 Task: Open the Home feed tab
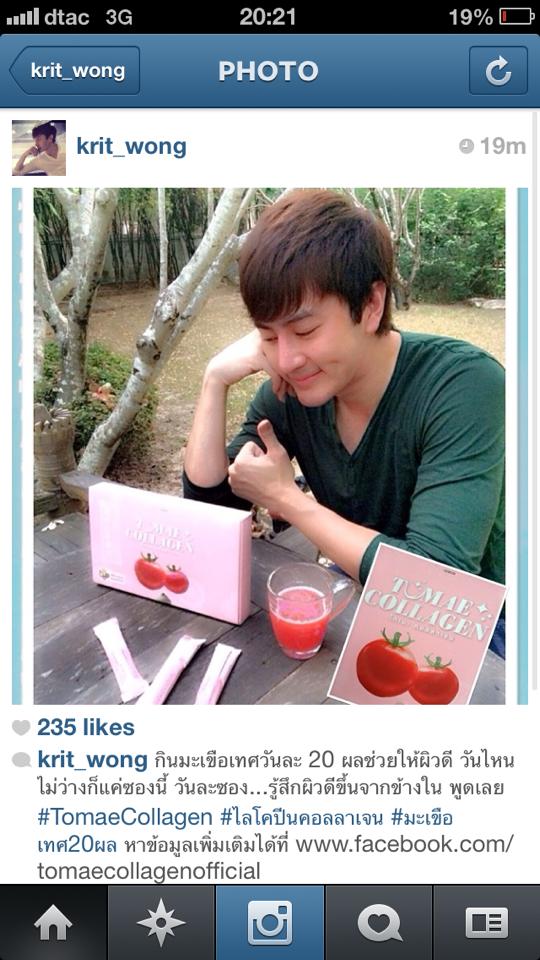pyautogui.click(x=53, y=923)
